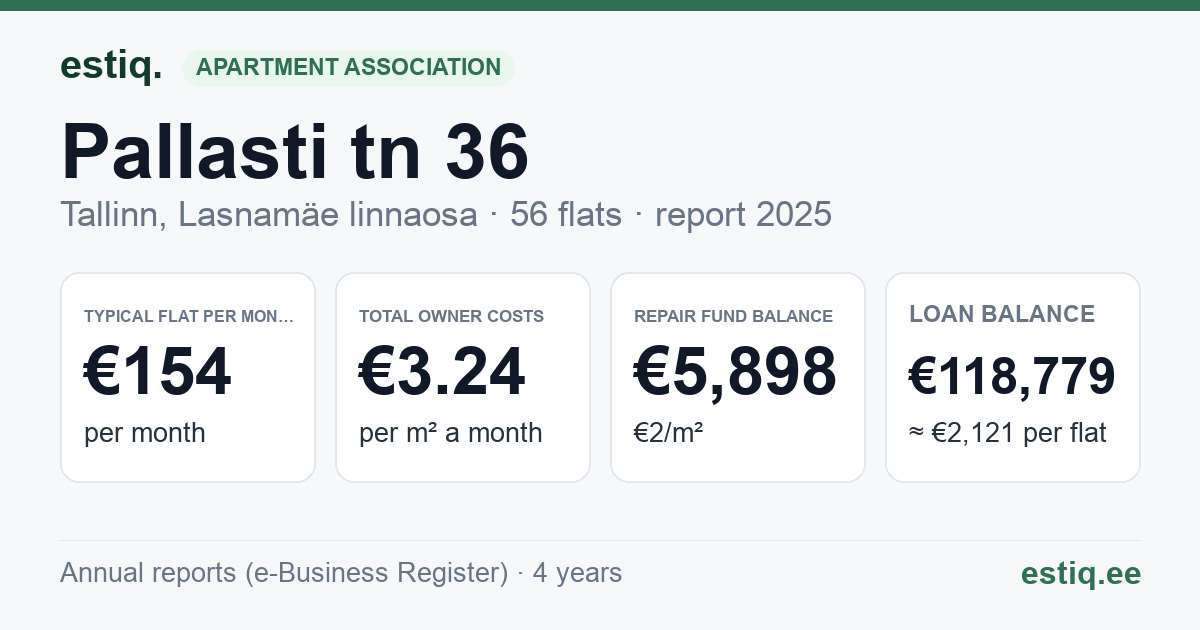
Task: Click the TOTAL OWNER COSTS label
Action: point(451,316)
